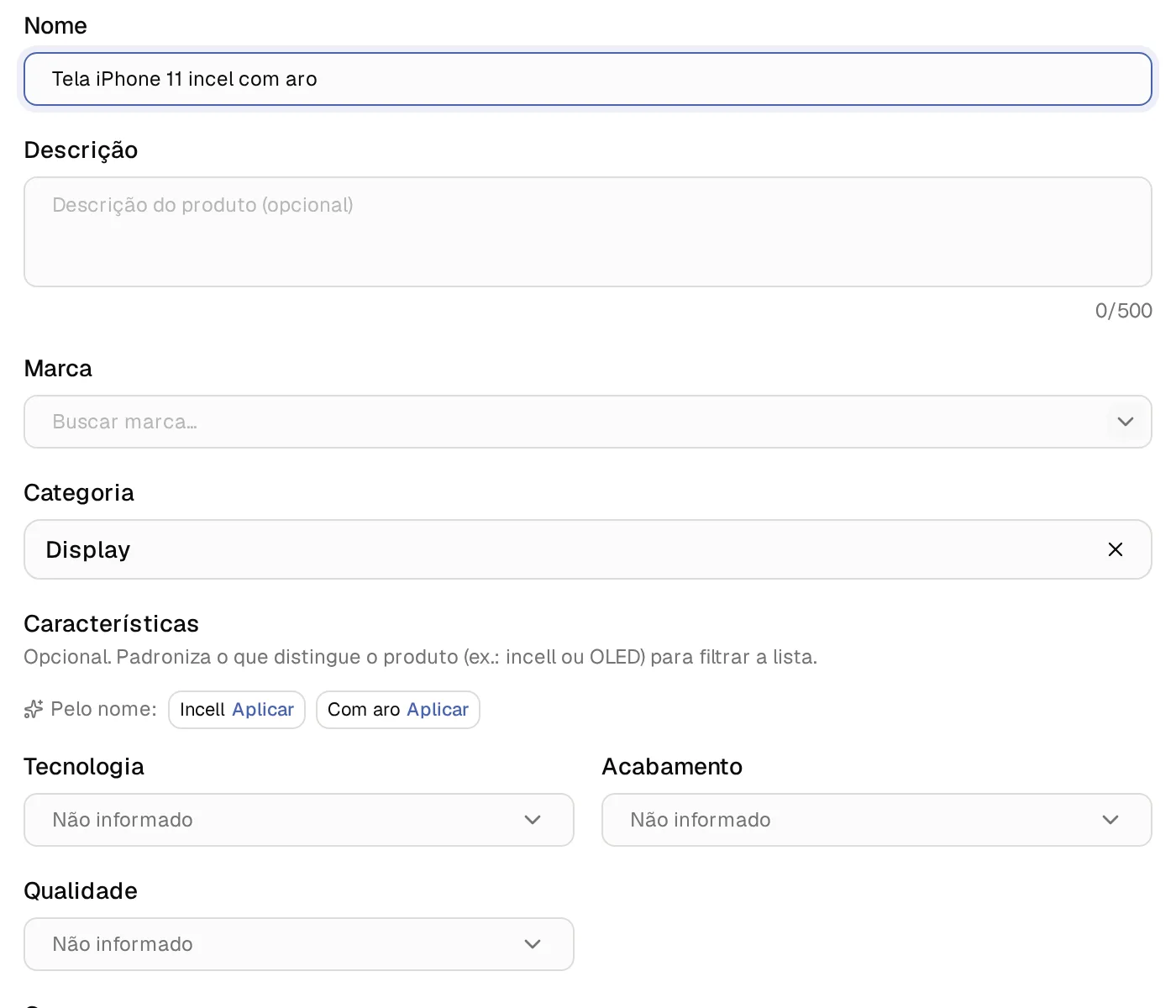Open the Acabamento dropdown showing Não informado
1176x1008 pixels.
coord(877,820)
